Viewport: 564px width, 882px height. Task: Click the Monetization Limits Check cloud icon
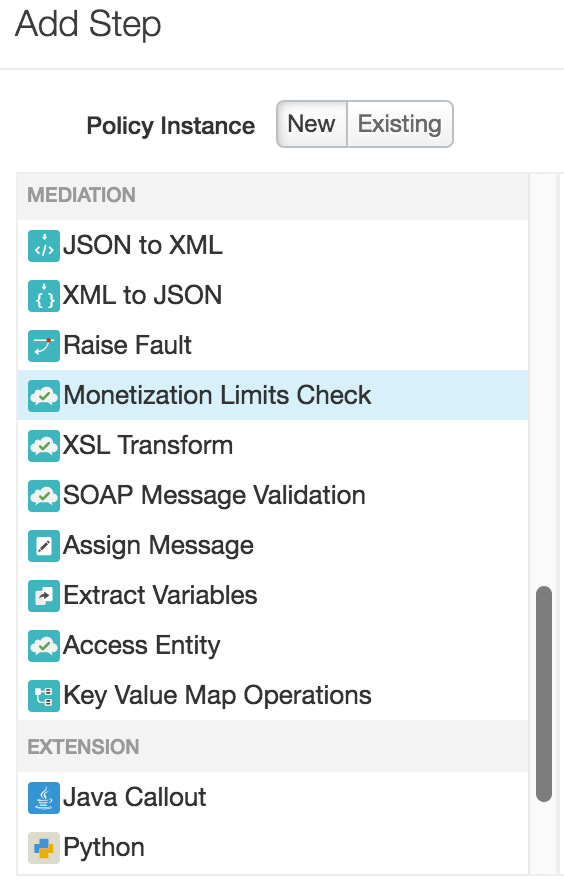44,396
